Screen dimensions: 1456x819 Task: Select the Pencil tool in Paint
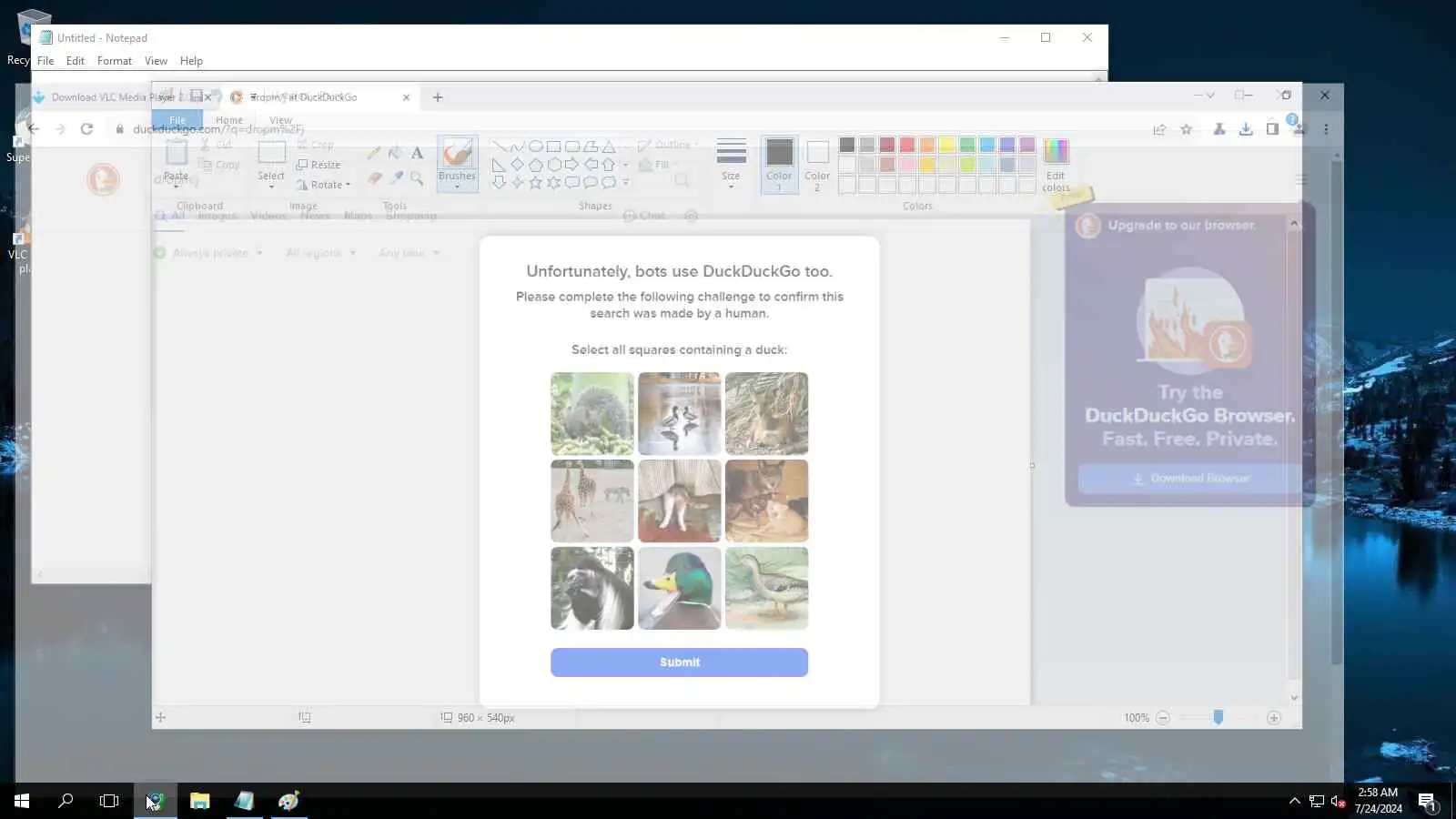coord(374,154)
